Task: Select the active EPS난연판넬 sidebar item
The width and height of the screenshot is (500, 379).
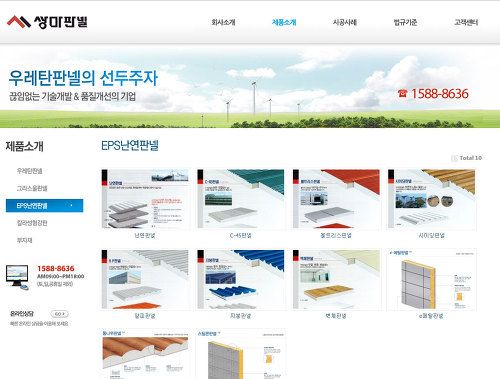Action: coord(44,206)
